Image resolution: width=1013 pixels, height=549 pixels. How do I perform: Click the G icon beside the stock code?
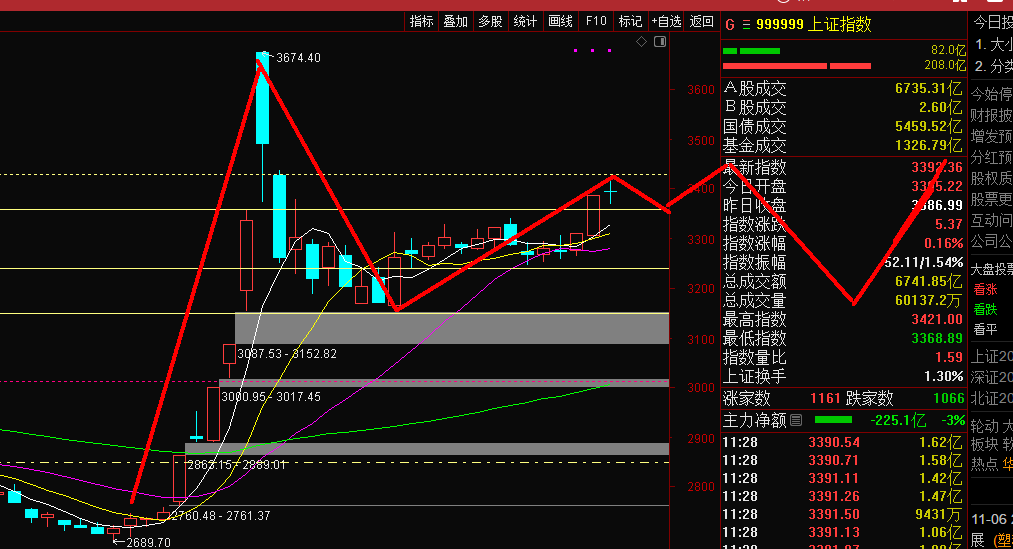click(x=729, y=25)
